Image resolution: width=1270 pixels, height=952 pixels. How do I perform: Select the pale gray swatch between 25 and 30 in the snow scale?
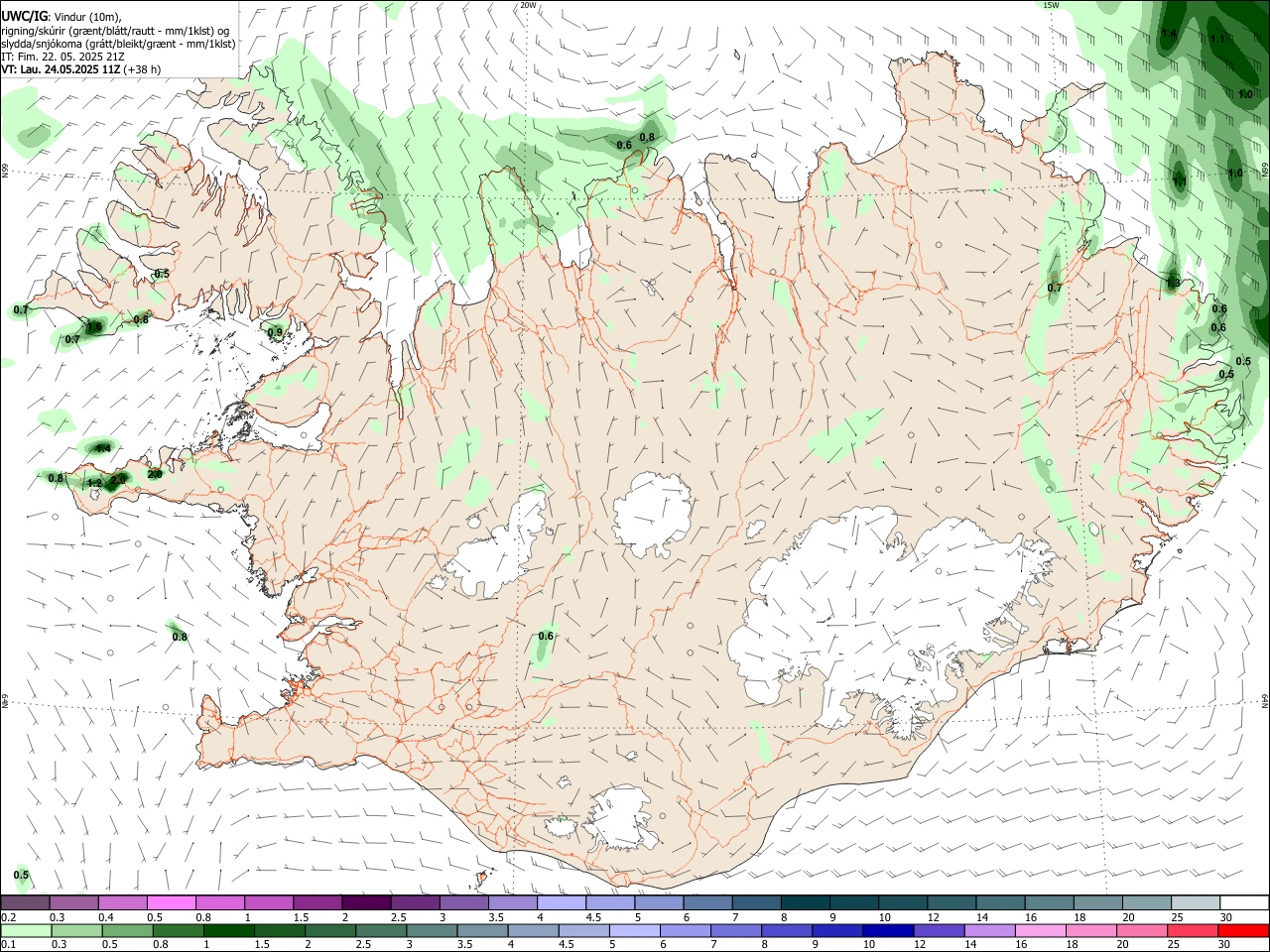[x=1195, y=902]
